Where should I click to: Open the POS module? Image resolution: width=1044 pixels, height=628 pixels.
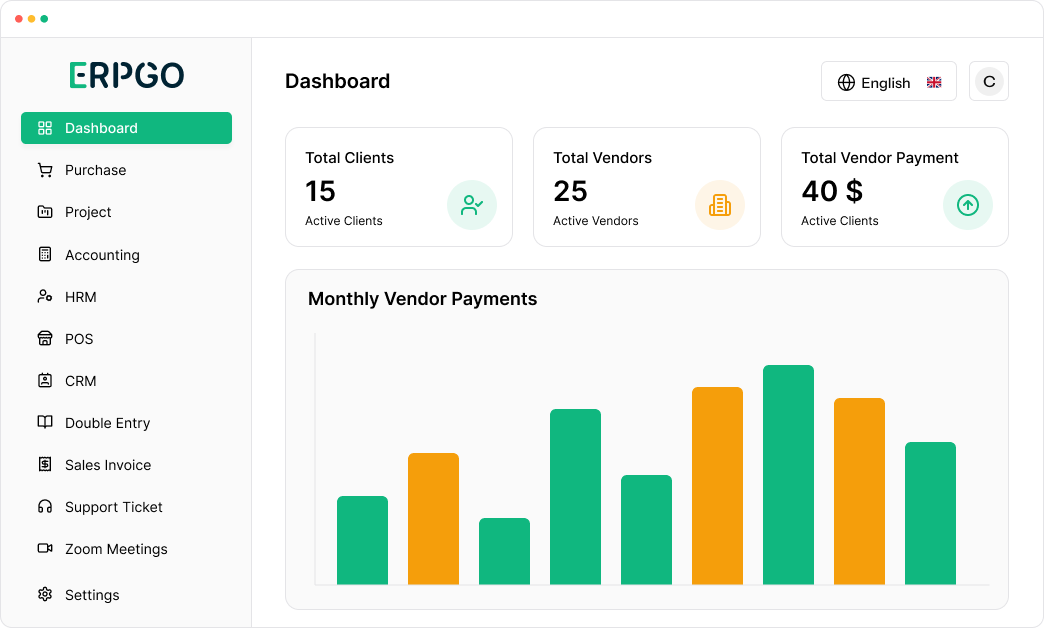tap(127, 338)
